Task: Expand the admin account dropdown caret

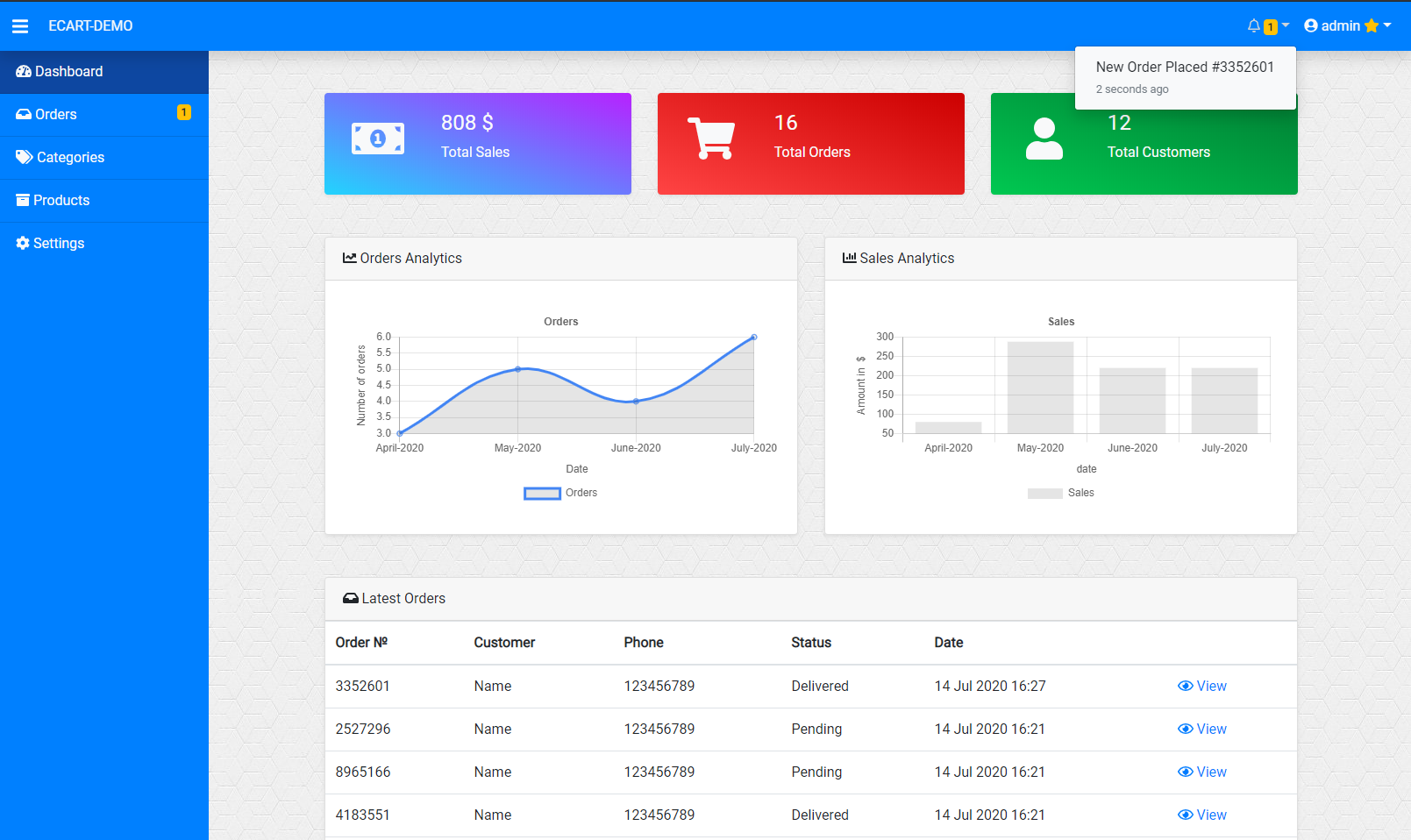Action: pyautogui.click(x=1387, y=26)
